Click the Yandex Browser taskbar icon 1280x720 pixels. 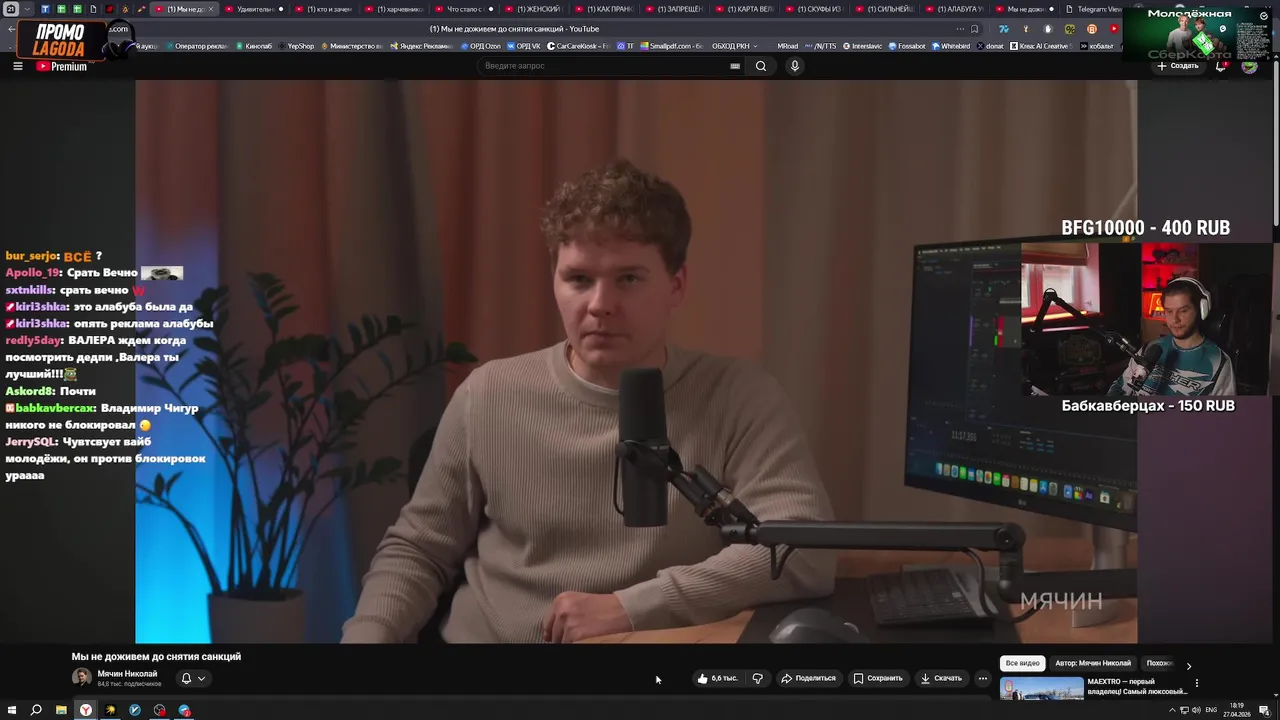point(86,710)
